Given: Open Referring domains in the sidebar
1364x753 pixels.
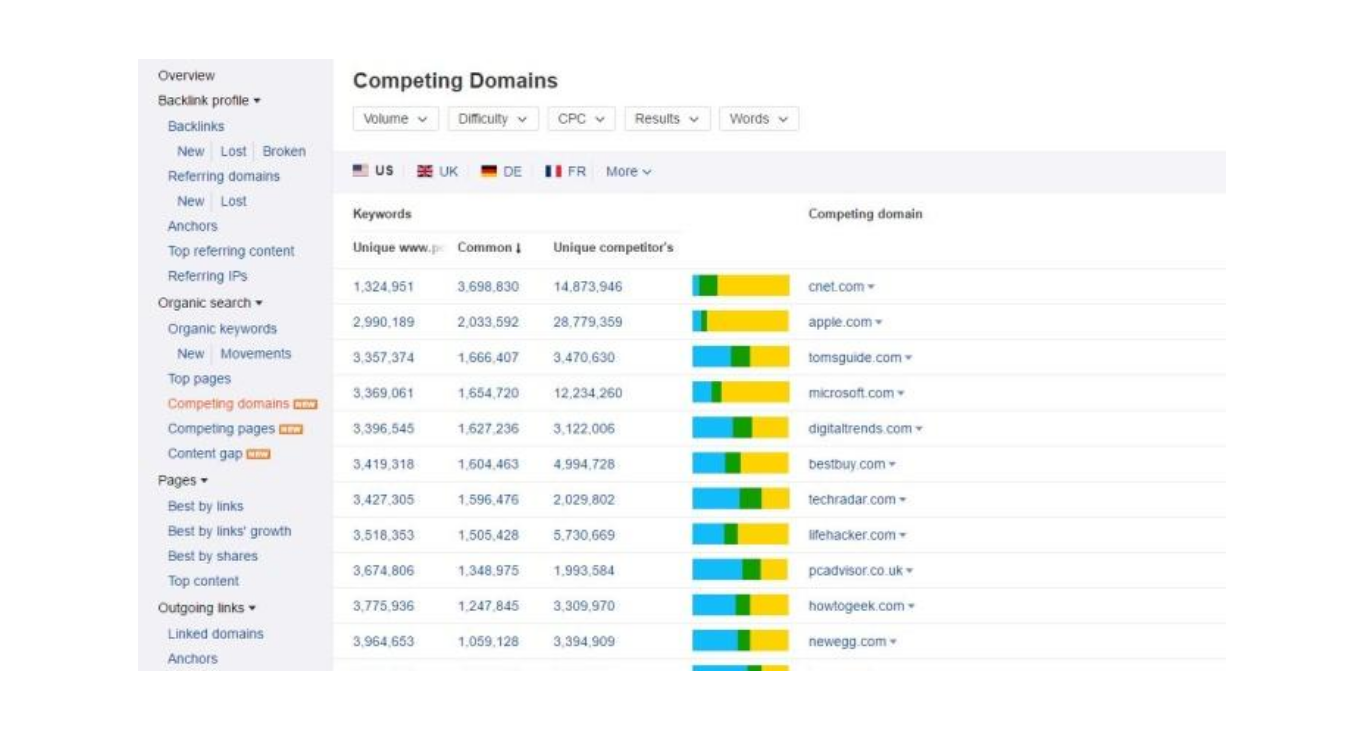Looking at the screenshot, I should click(224, 177).
